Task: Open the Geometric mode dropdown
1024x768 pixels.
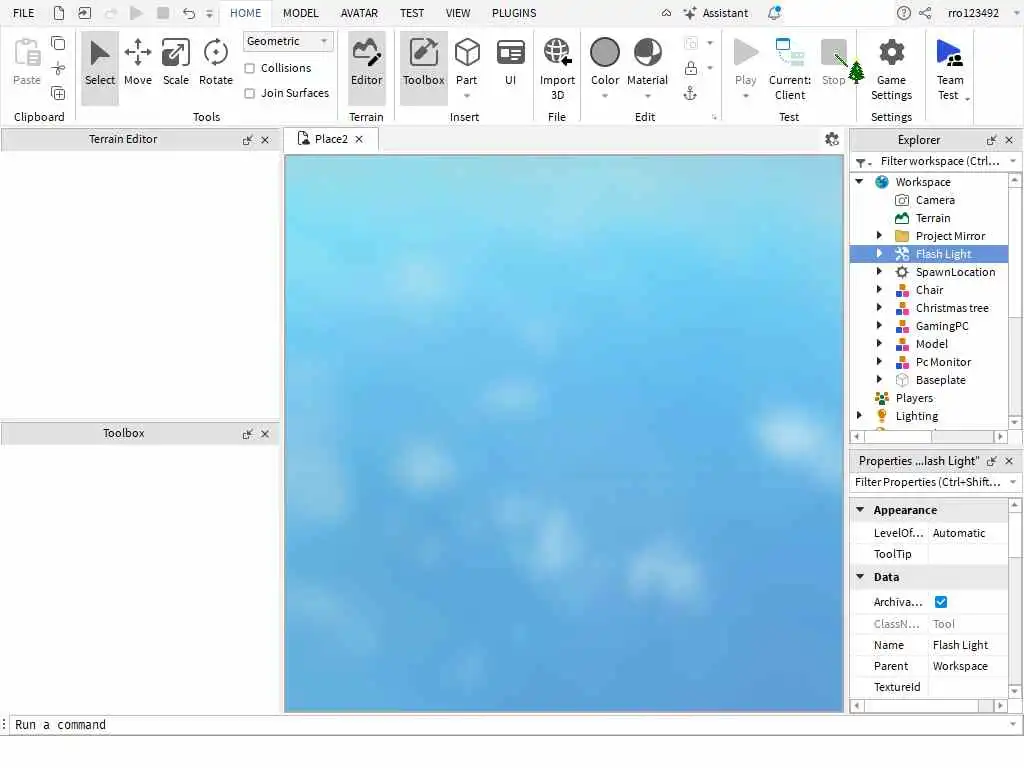Action: click(x=288, y=41)
